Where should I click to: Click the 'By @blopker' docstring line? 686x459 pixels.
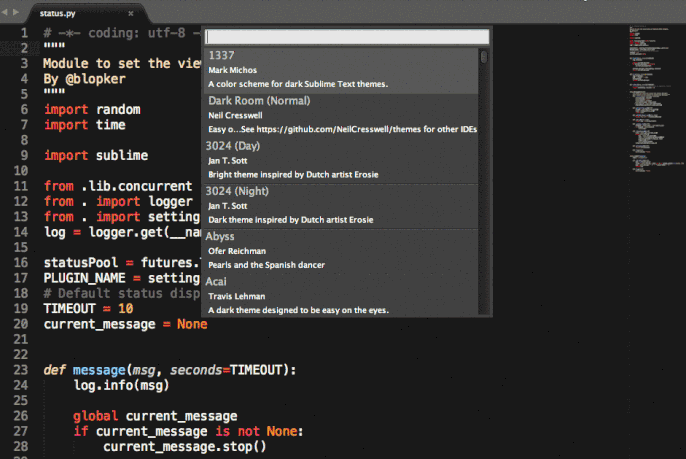pos(84,79)
